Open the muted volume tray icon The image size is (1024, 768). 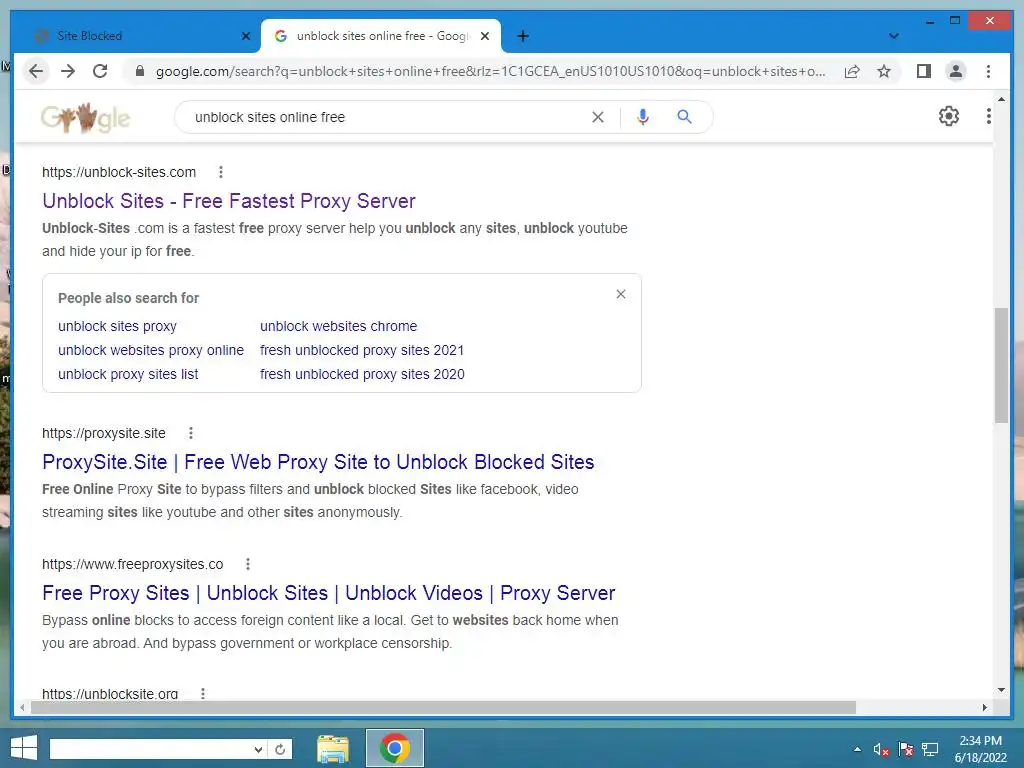click(881, 749)
